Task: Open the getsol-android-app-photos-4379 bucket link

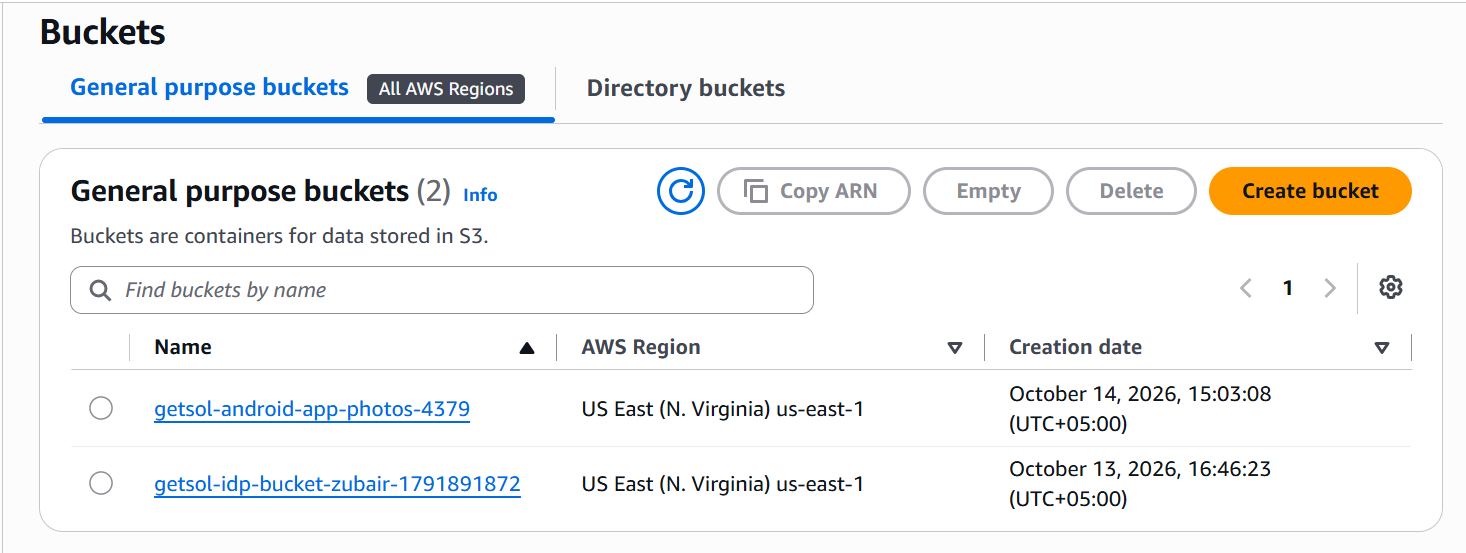Action: 312,409
